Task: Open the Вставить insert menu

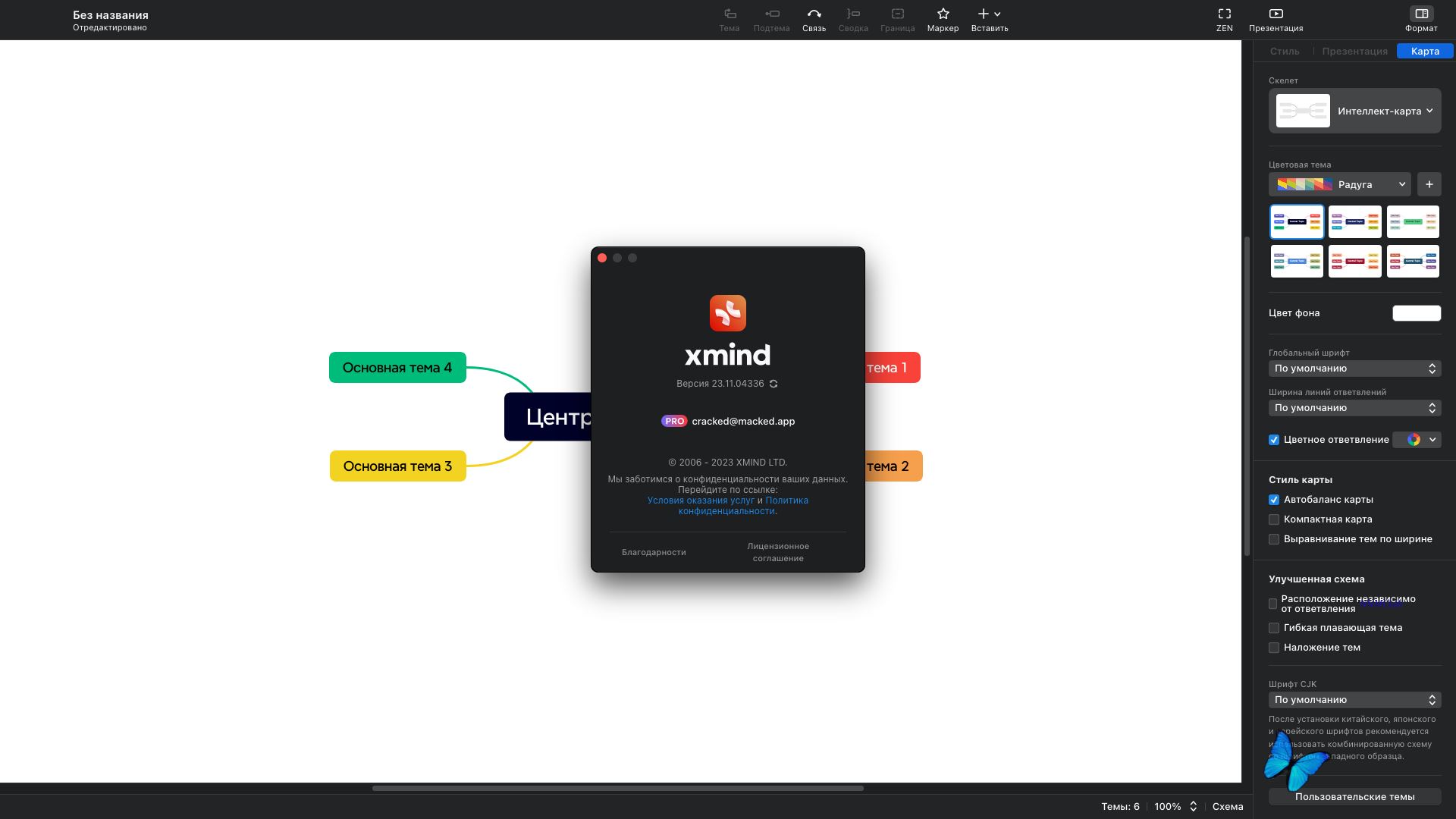Action: pyautogui.click(x=990, y=20)
